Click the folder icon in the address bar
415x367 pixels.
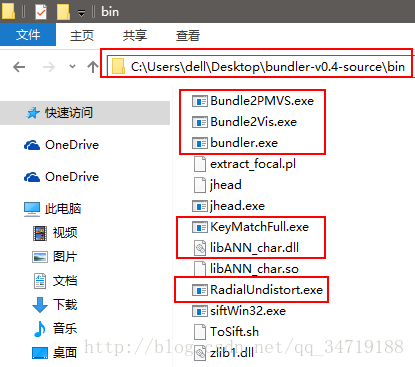pyautogui.click(x=118, y=66)
